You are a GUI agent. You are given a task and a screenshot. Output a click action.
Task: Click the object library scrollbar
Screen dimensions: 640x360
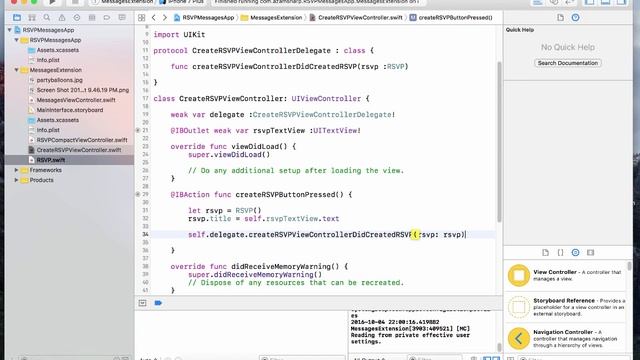pos(629,266)
